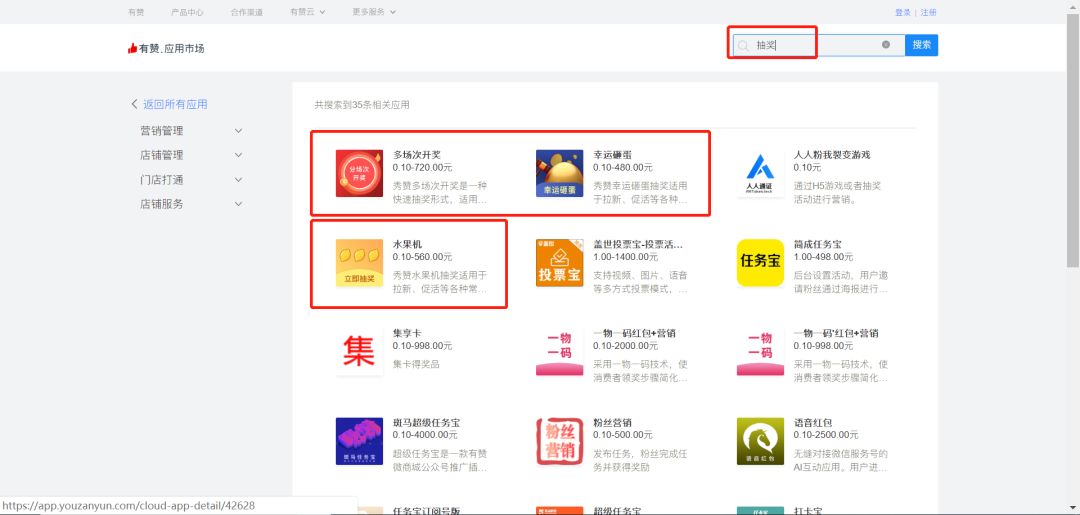Viewport: 1080px width, 515px height.
Task: Click the 0.10-4000.00元 price
Action: [x=425, y=435]
